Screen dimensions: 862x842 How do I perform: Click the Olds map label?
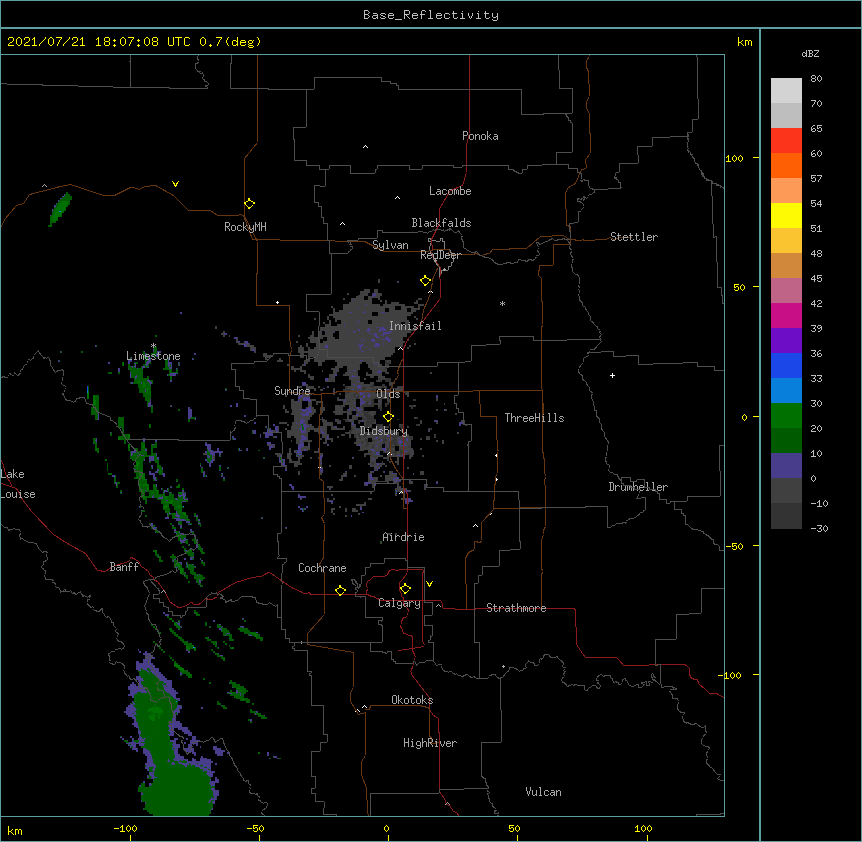pyautogui.click(x=388, y=394)
